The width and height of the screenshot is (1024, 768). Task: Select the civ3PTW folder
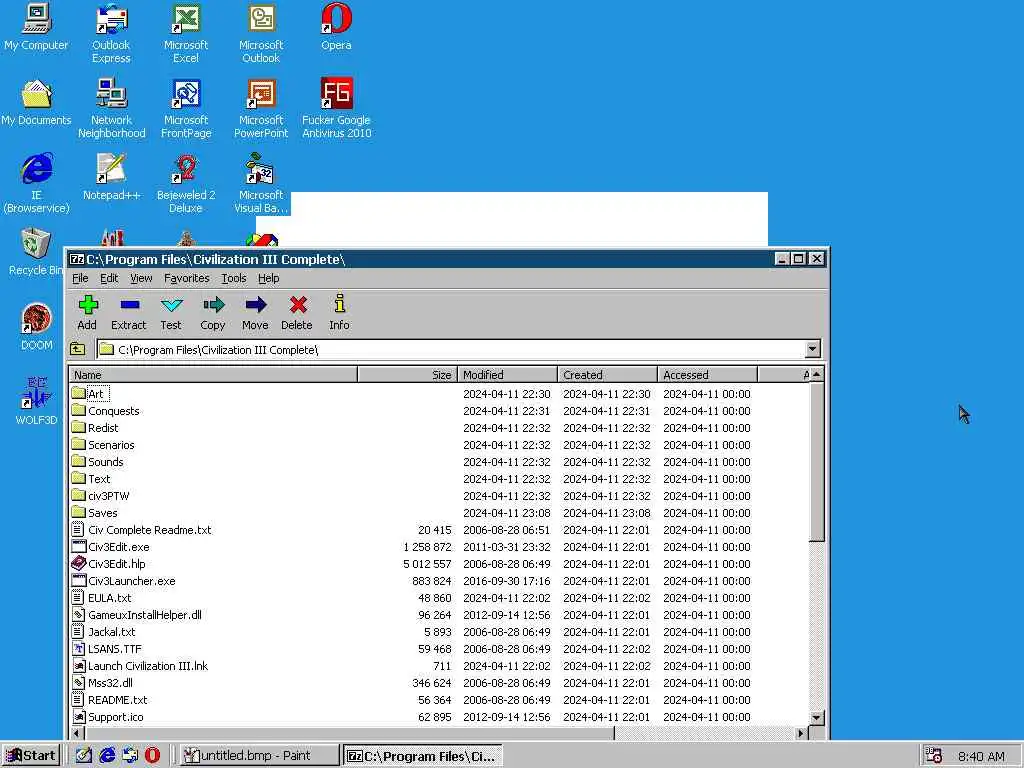click(x=101, y=496)
